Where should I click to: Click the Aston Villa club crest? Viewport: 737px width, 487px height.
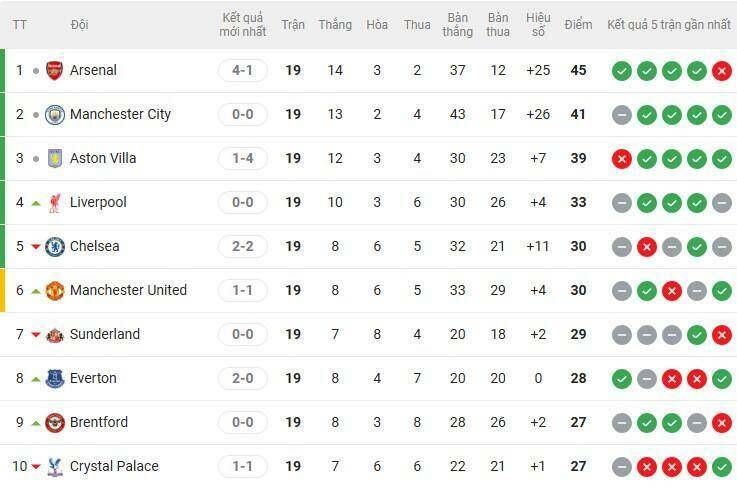pyautogui.click(x=55, y=158)
